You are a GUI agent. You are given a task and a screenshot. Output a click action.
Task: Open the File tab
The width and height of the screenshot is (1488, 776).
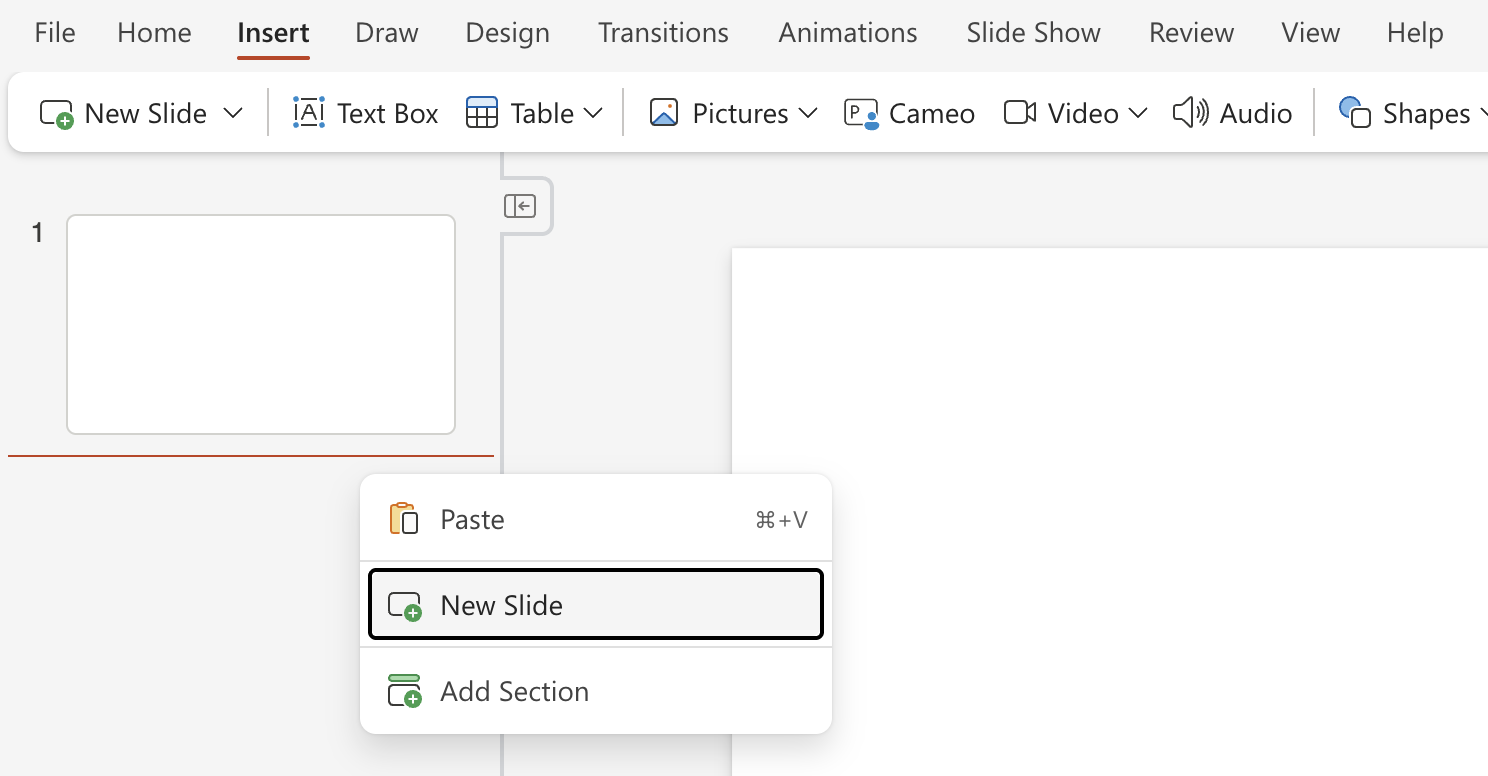(55, 33)
